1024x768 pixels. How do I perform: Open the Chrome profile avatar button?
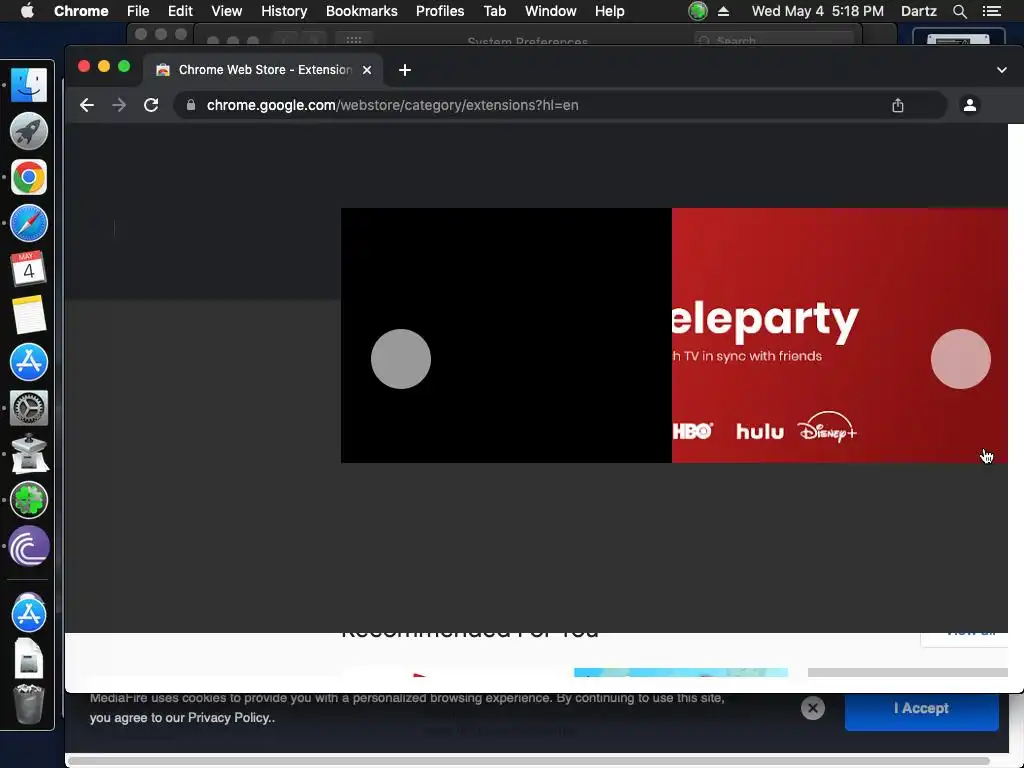[970, 105]
